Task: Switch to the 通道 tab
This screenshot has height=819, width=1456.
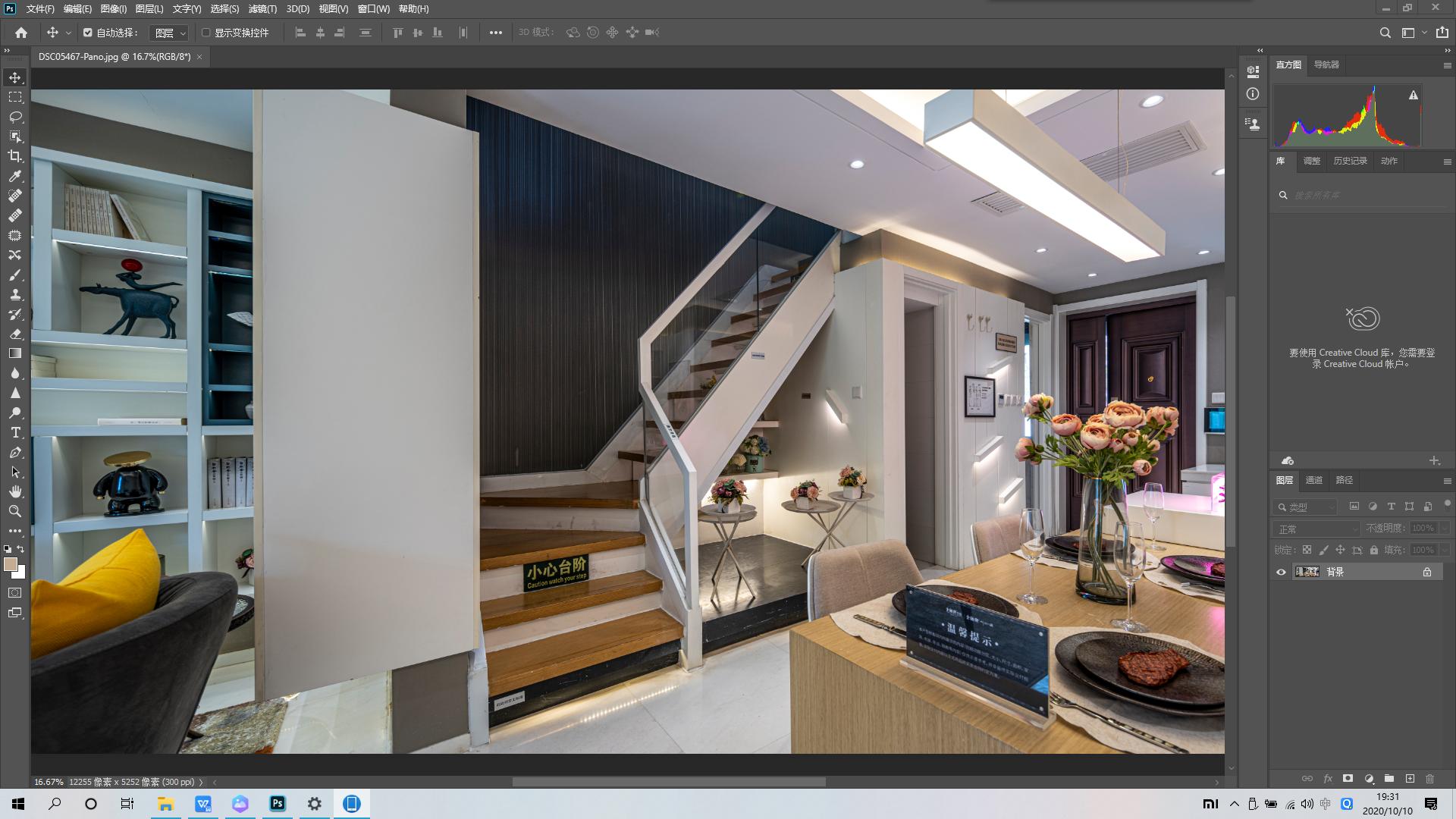Action: tap(1313, 480)
